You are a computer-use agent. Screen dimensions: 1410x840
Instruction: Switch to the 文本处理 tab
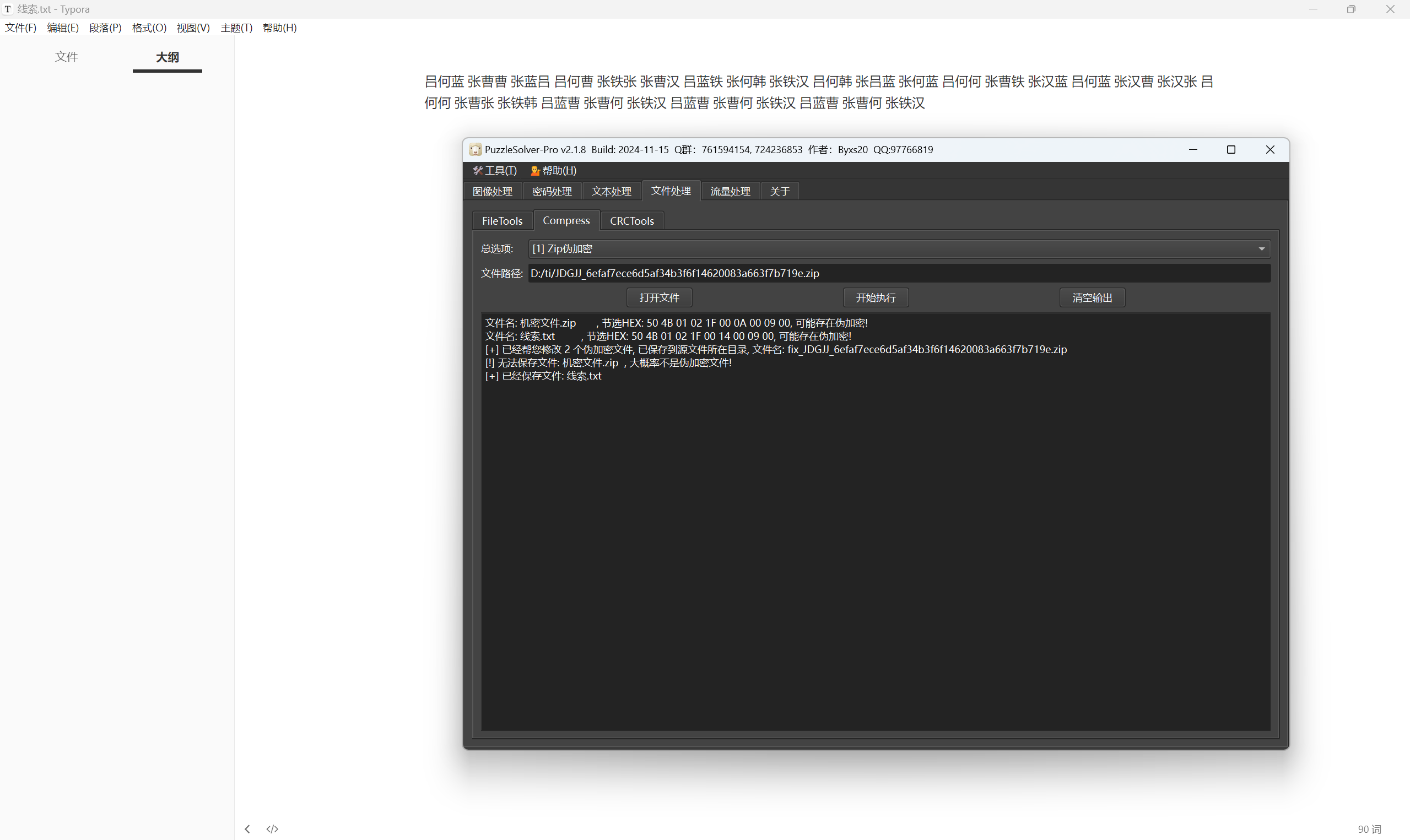click(611, 191)
